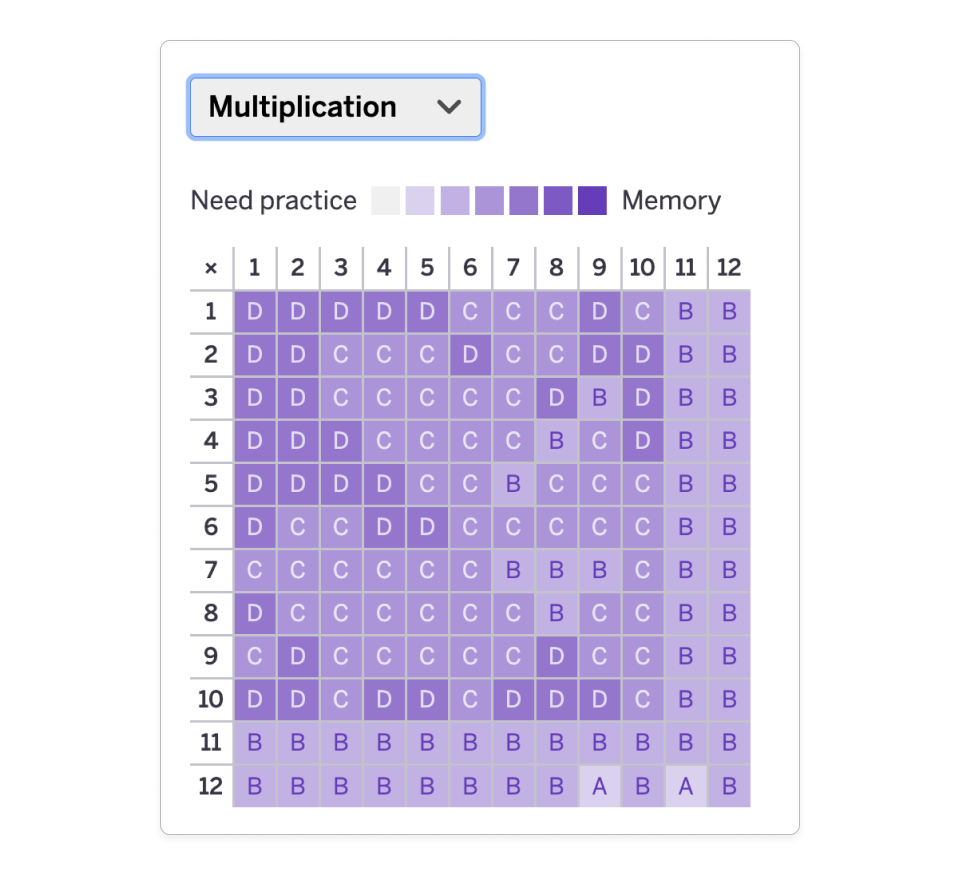Image resolution: width=960 pixels, height=875 pixels.
Task: Click the white 'Need practice' legend swatch
Action: (x=385, y=200)
